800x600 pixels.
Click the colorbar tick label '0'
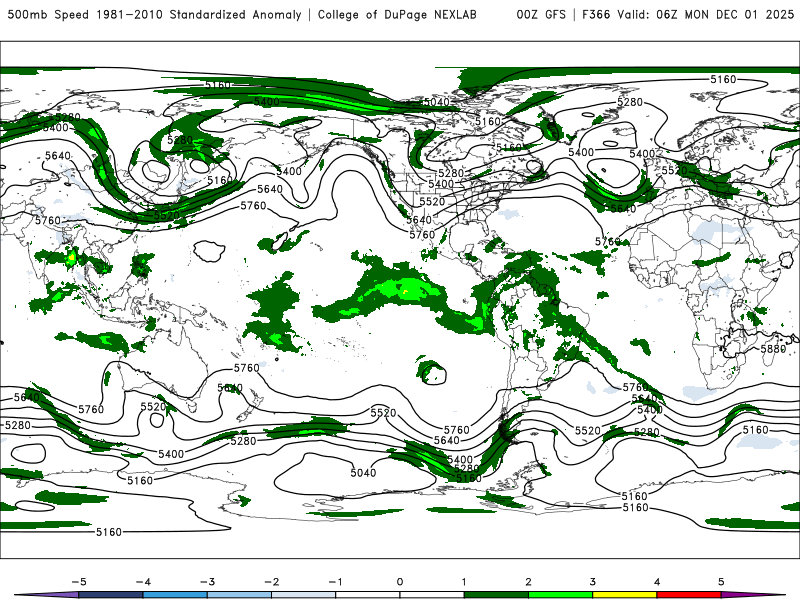click(x=400, y=582)
